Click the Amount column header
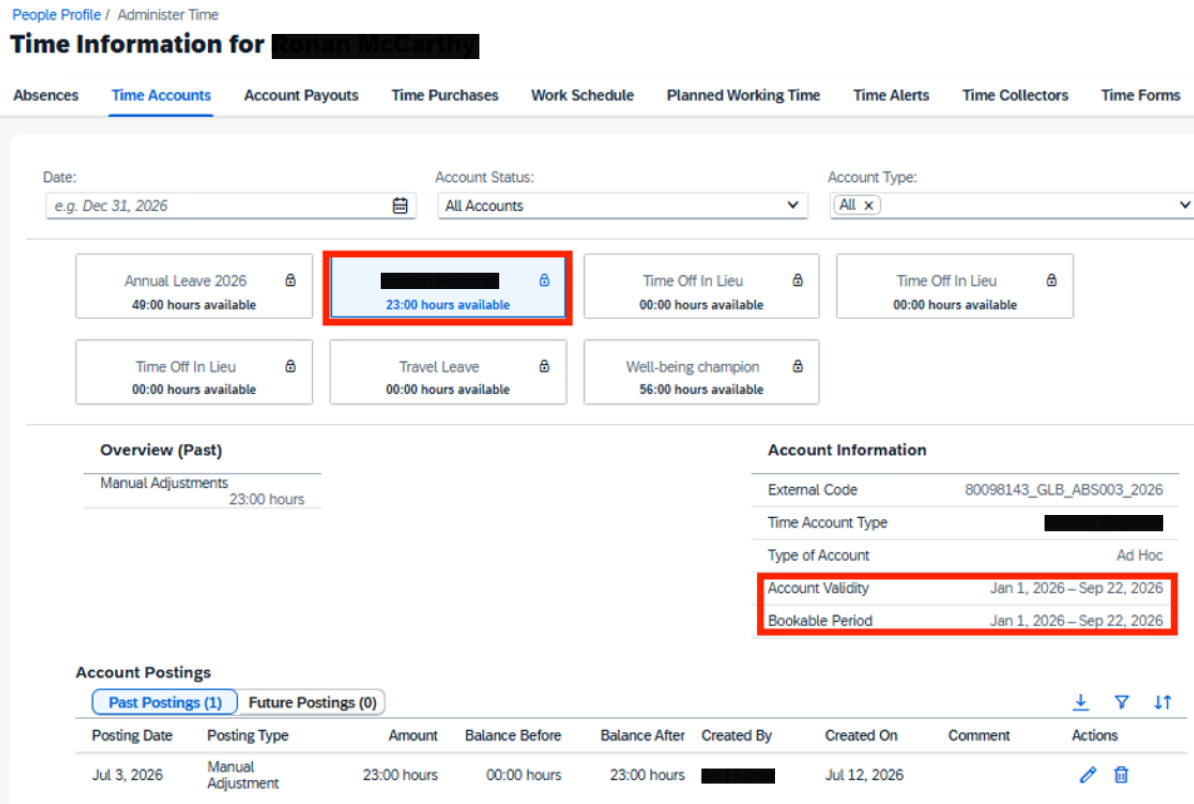 click(x=413, y=735)
